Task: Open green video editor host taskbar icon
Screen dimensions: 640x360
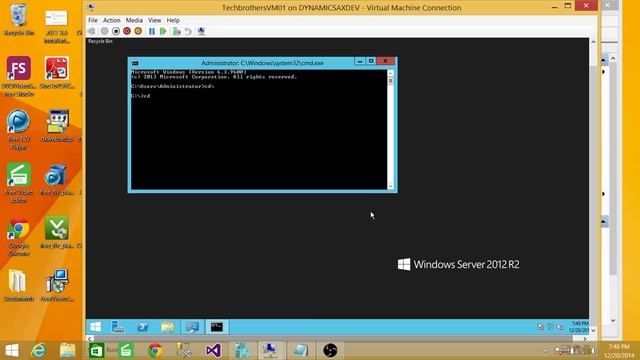Action: coord(126,350)
